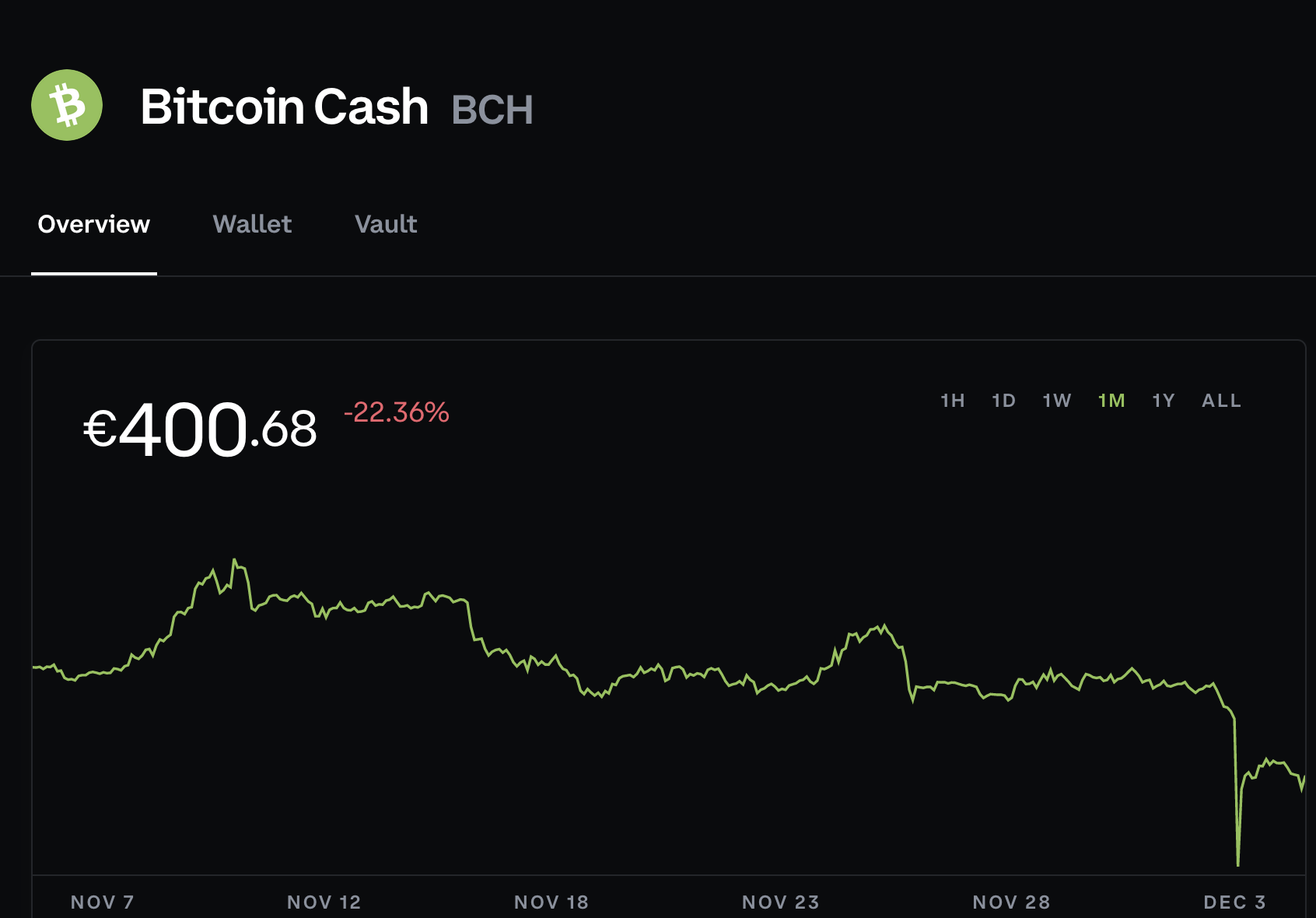Image resolution: width=1316 pixels, height=918 pixels.
Task: Click the NOV 23 axis label
Action: (781, 902)
